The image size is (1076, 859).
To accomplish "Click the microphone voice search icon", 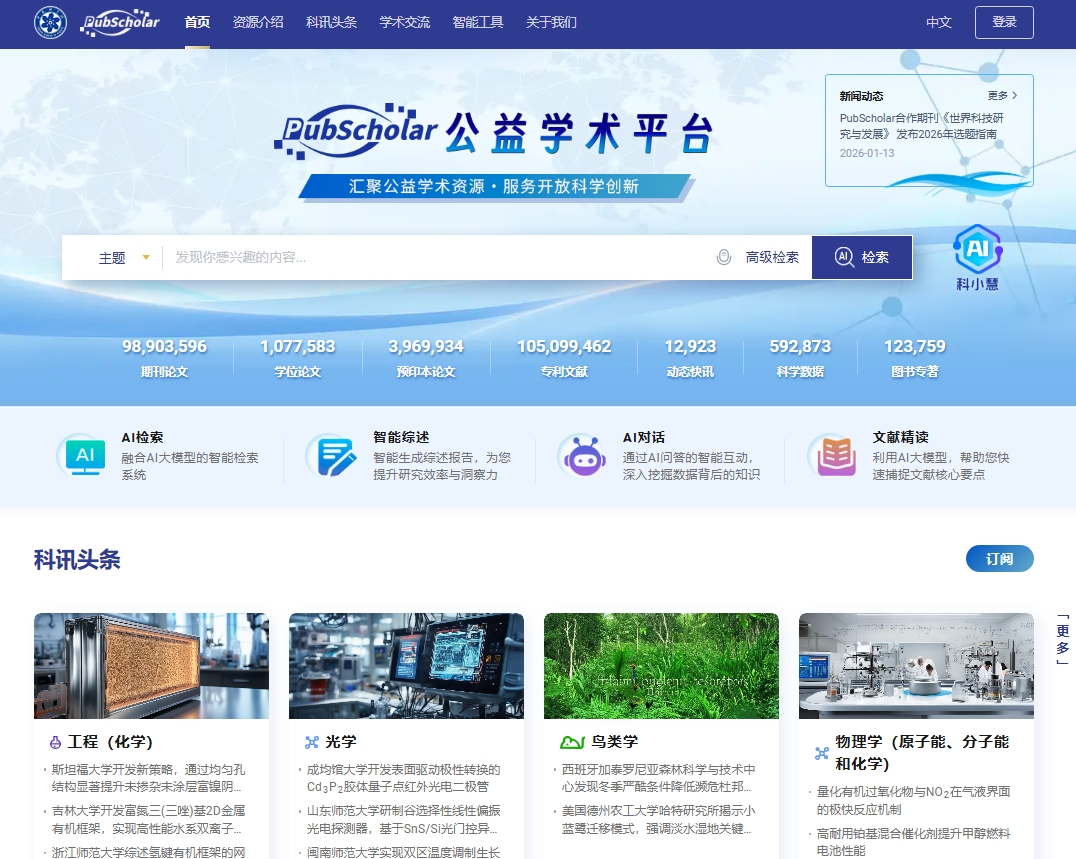I will 723,257.
